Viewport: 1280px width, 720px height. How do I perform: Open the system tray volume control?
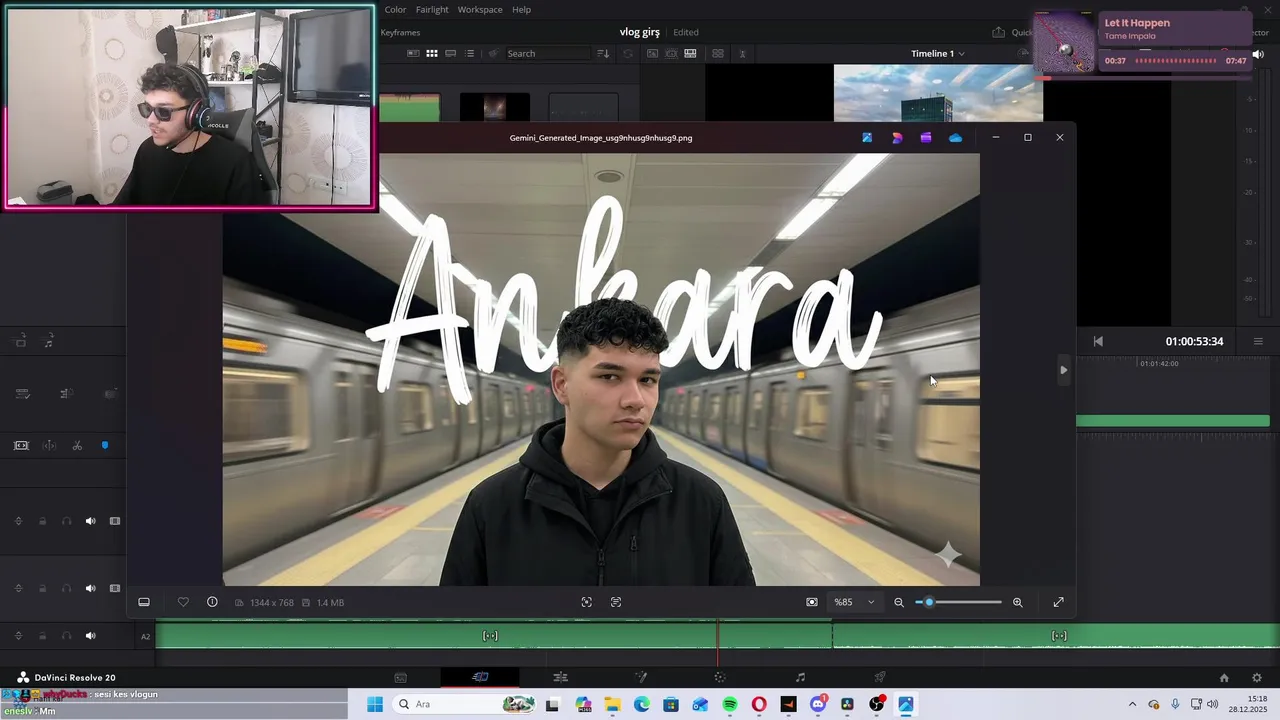tap(1213, 704)
